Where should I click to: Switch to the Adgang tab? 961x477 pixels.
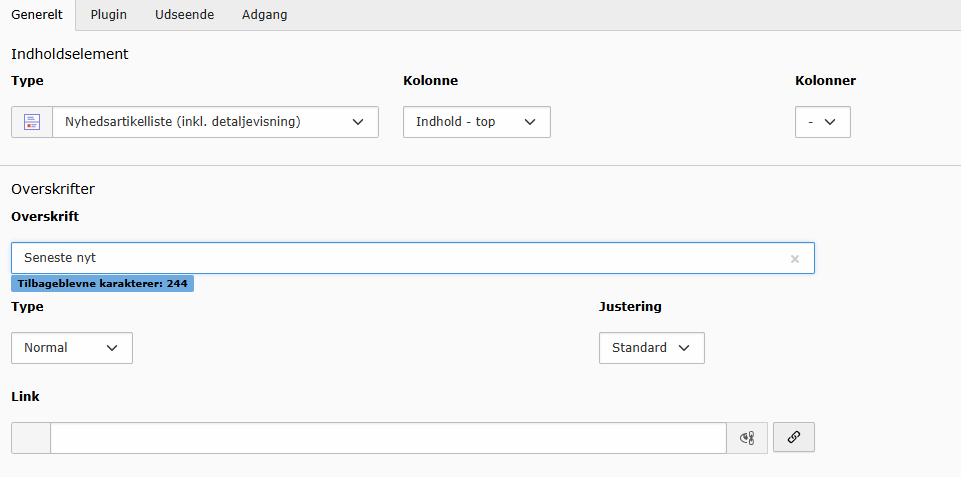(x=264, y=15)
